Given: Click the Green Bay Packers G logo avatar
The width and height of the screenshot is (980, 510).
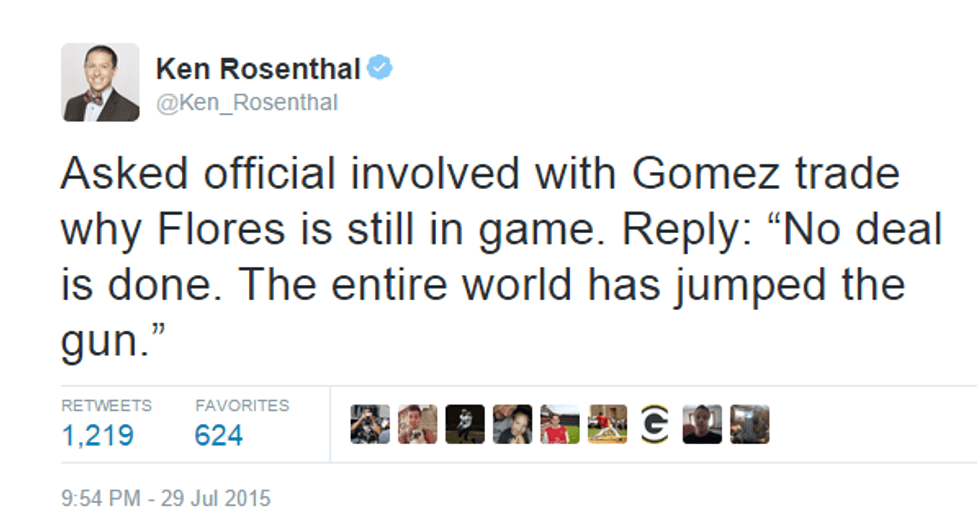Looking at the screenshot, I should click(655, 424).
